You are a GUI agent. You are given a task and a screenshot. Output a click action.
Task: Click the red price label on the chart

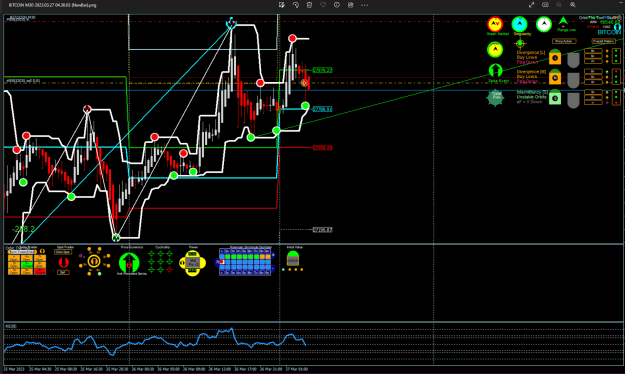tap(322, 148)
